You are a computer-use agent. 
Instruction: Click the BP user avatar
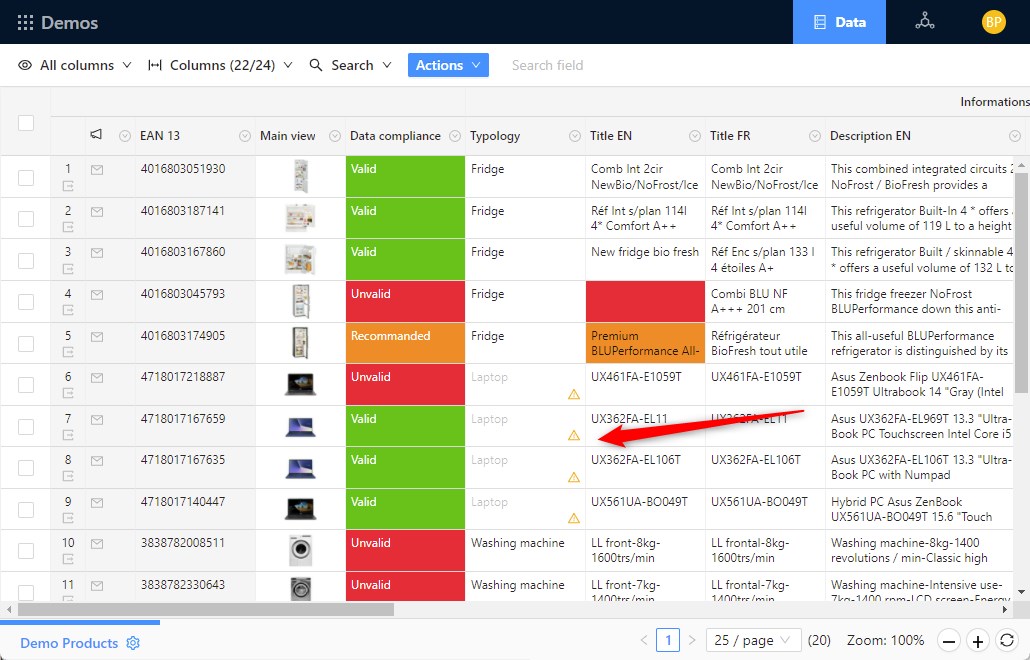(993, 22)
